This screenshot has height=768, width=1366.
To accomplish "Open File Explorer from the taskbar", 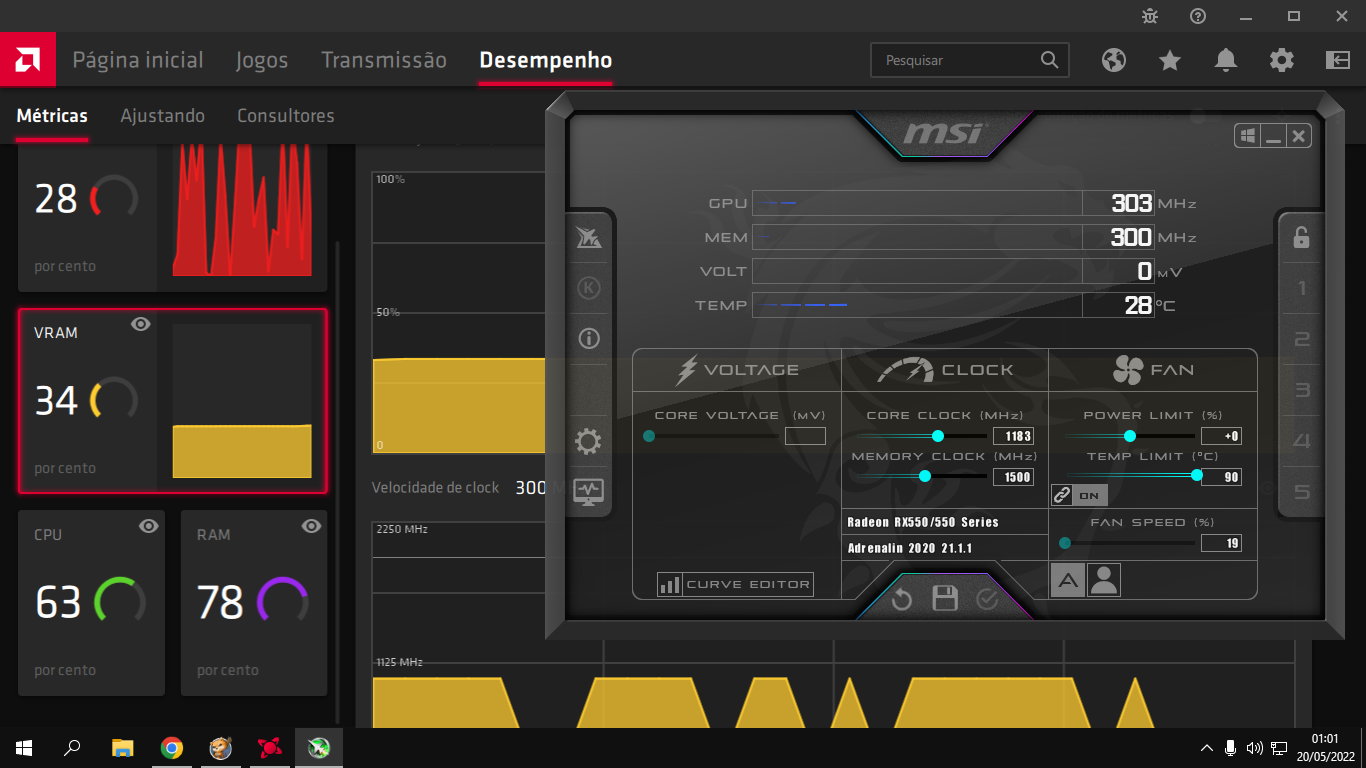I will coord(122,747).
